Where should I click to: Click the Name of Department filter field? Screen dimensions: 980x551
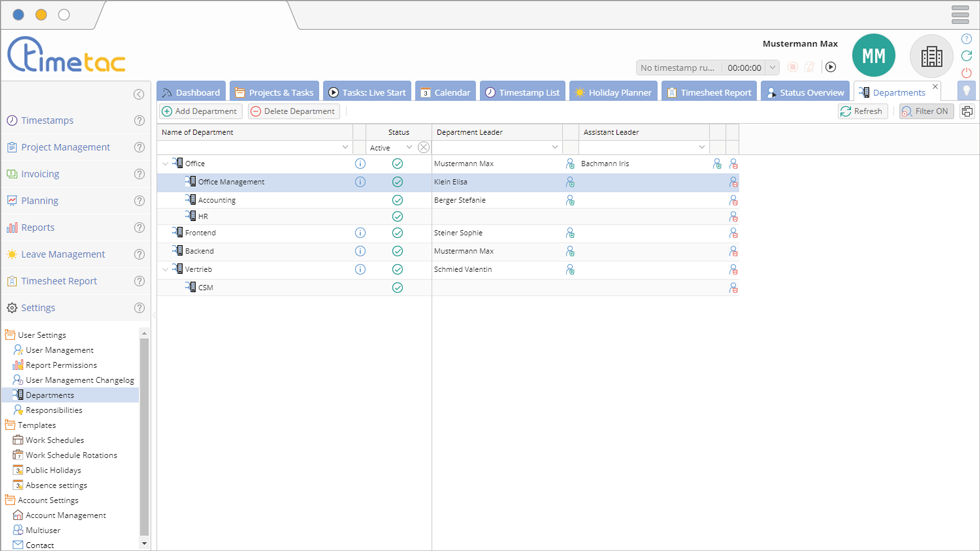pyautogui.click(x=254, y=148)
